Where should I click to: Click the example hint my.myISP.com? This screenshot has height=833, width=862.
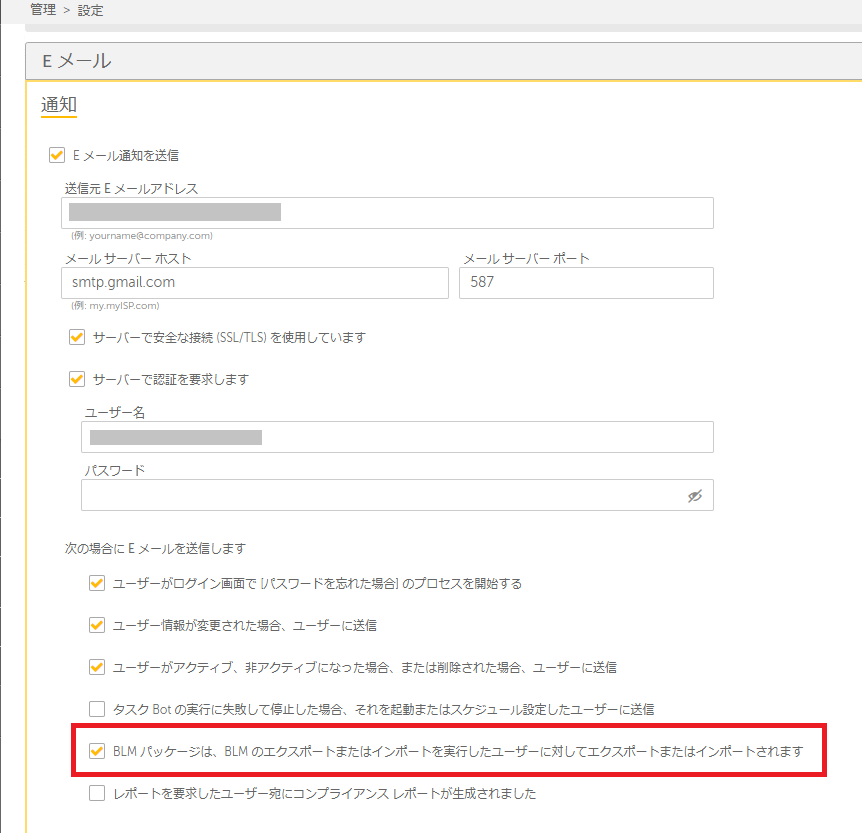point(115,305)
